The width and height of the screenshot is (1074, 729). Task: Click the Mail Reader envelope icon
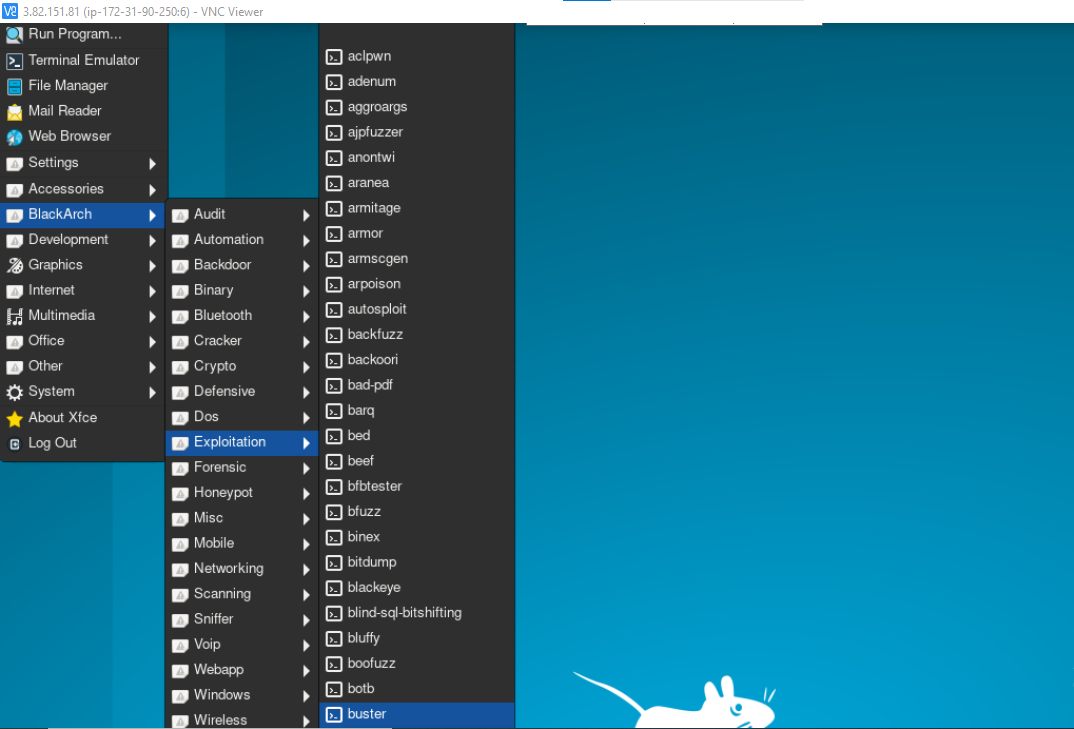point(14,112)
